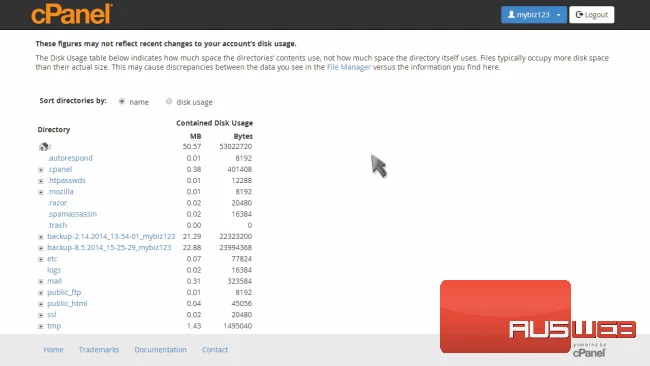Viewport: 650px width, 366px height.
Task: Click the Contact footer link
Action: [215, 349]
